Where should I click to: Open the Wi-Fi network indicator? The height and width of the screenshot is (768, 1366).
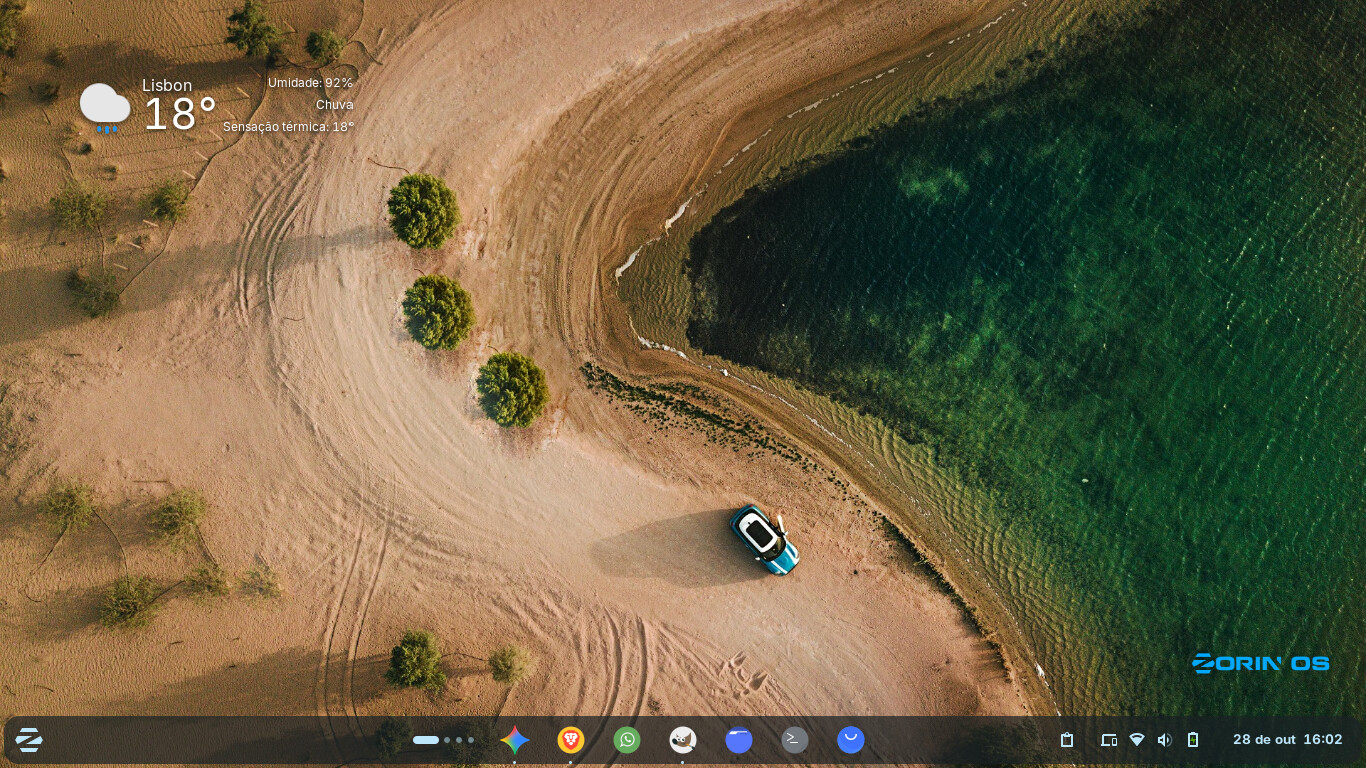click(x=1137, y=740)
